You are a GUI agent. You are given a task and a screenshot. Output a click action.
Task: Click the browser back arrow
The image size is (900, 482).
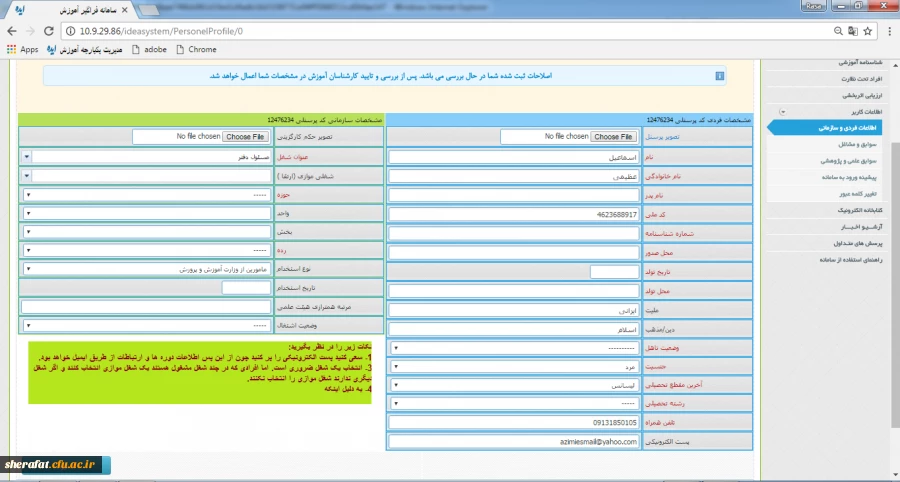pos(11,31)
